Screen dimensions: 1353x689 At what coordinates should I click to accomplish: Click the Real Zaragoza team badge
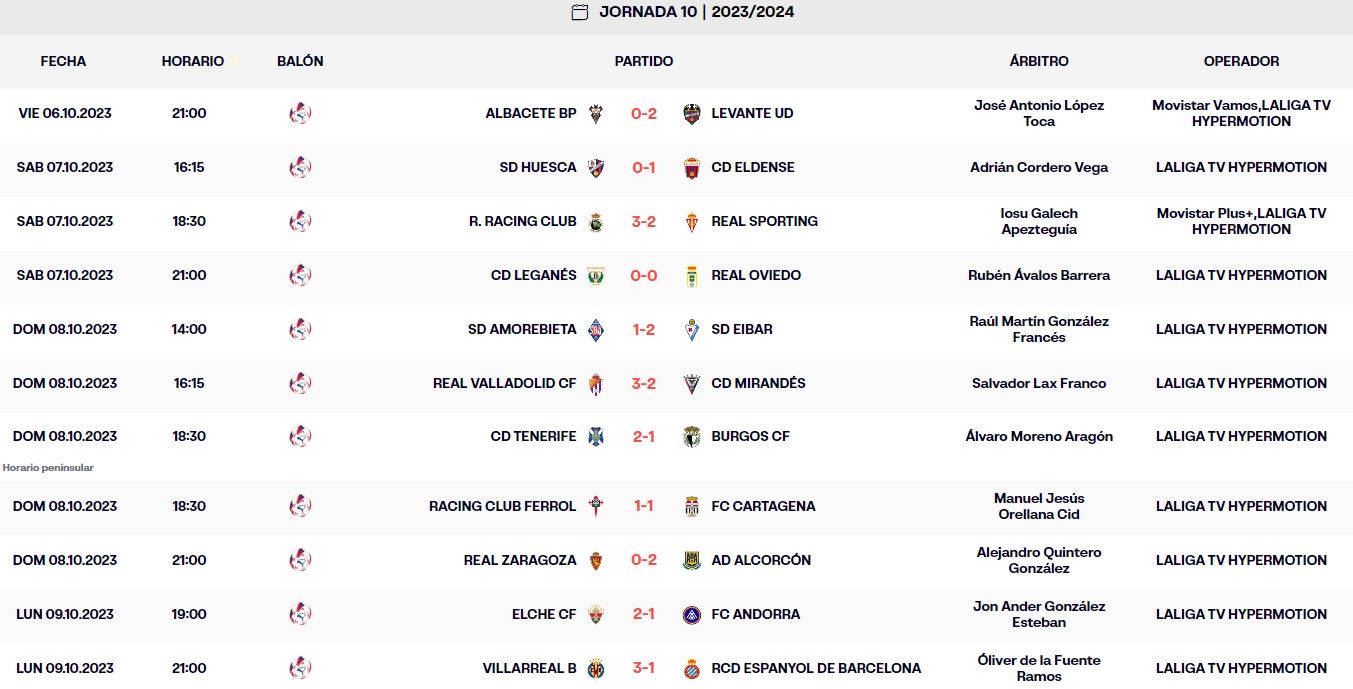tap(595, 560)
